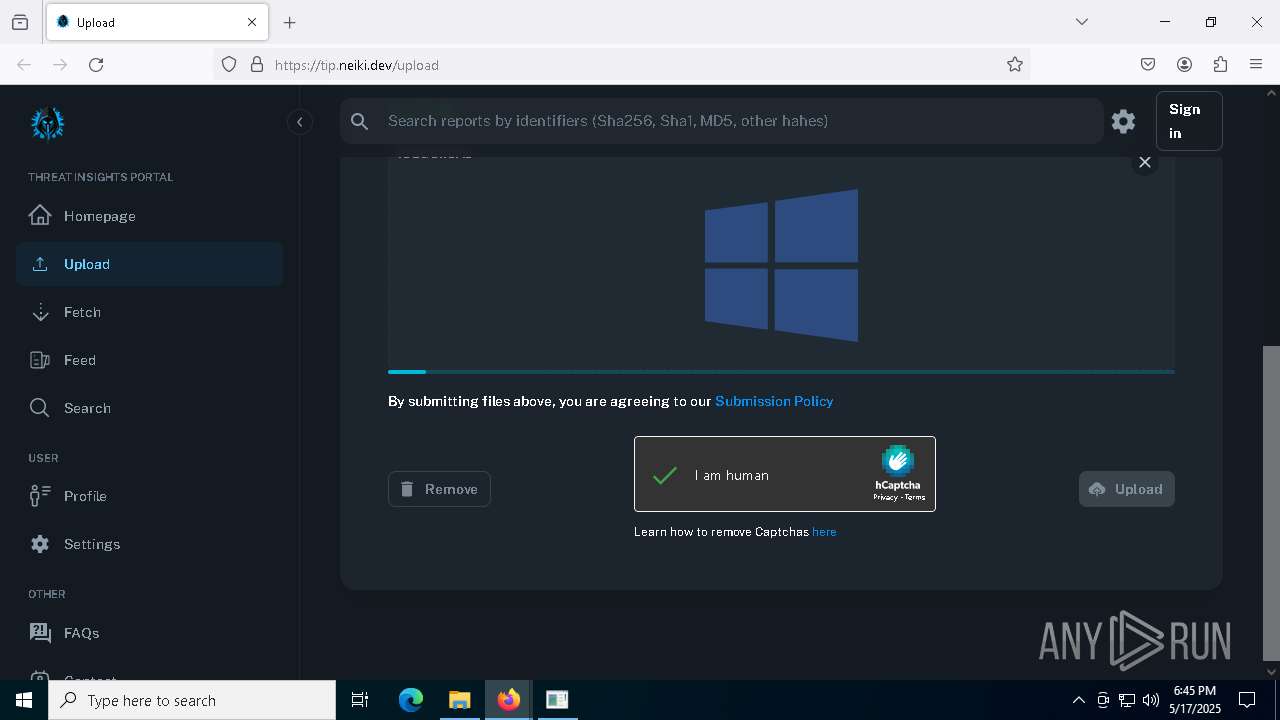Viewport: 1280px width, 720px height.
Task: Click the magnifier icon in search bar
Action: tap(360, 121)
